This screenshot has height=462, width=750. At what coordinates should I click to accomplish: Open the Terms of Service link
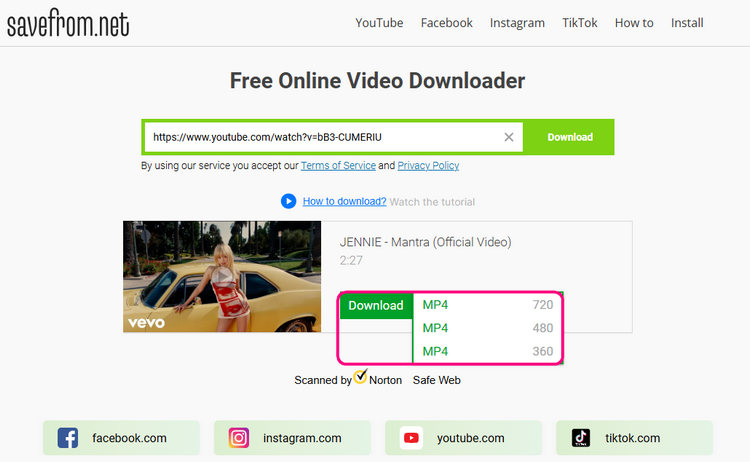pyautogui.click(x=338, y=165)
